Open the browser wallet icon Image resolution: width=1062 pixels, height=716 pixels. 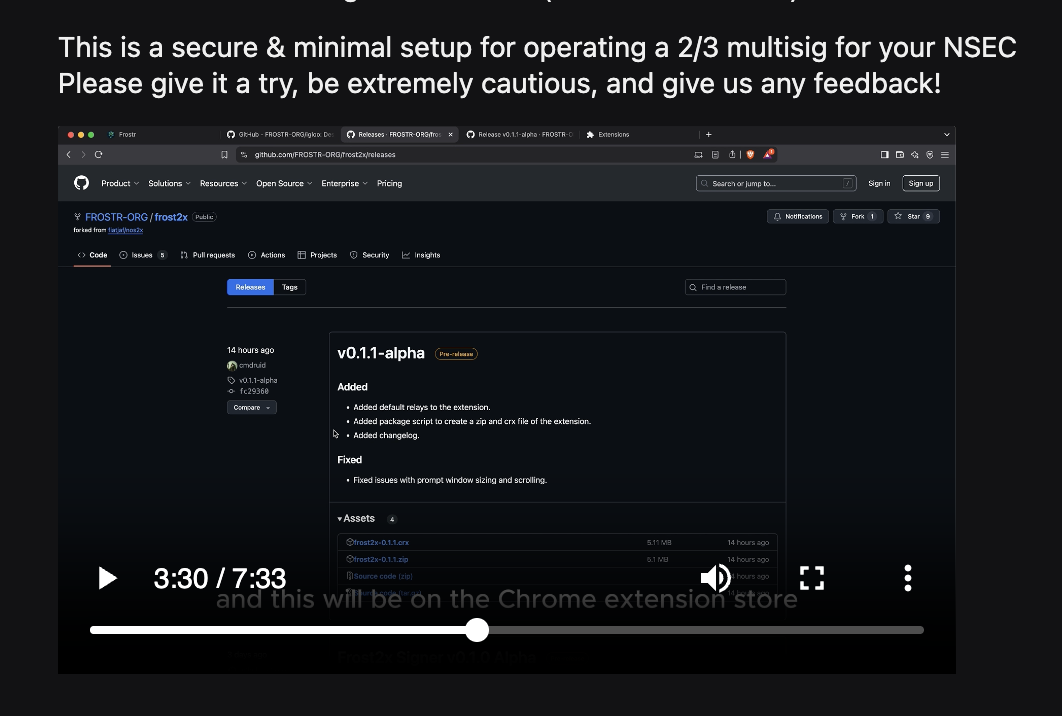pyautogui.click(x=899, y=154)
